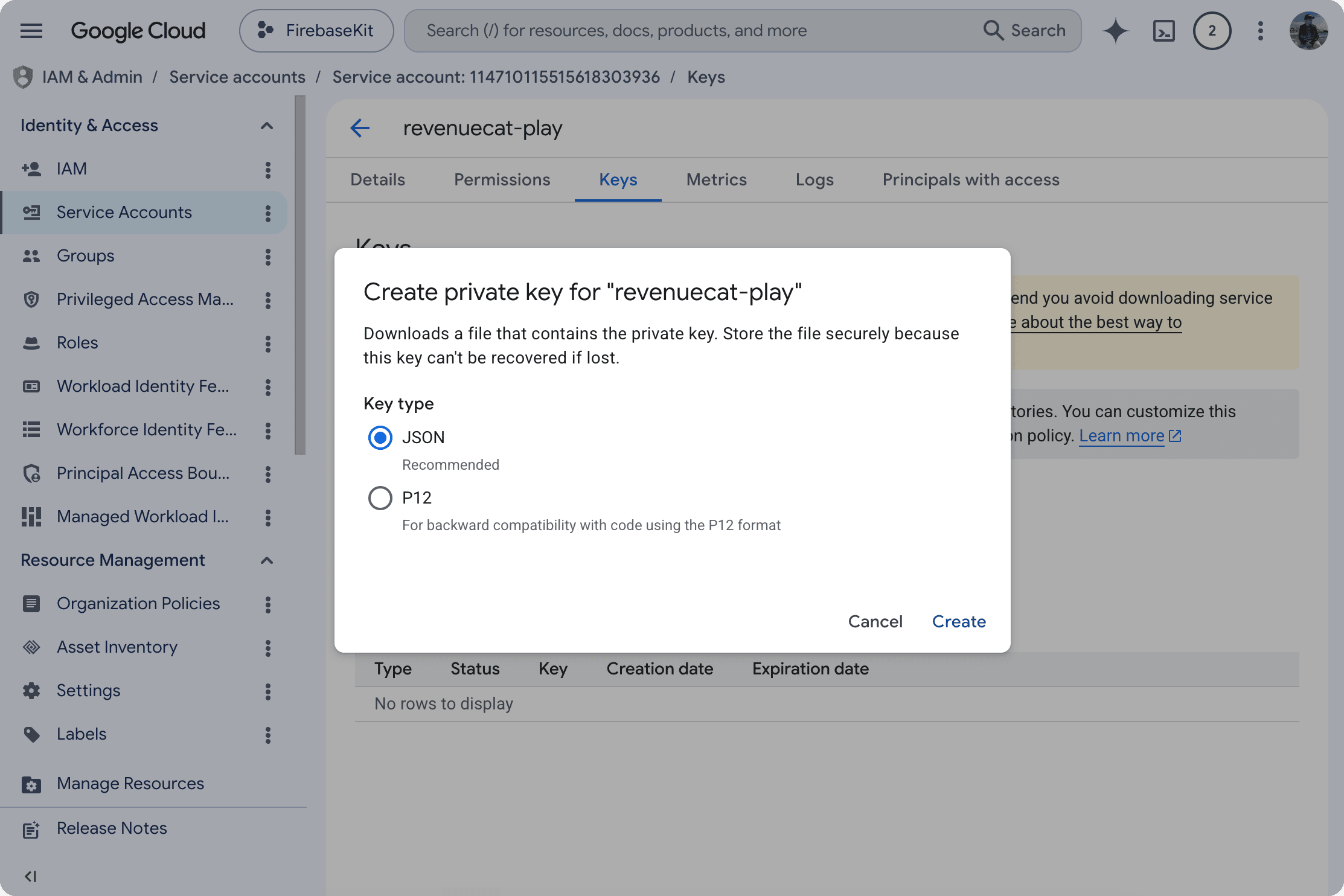Click Create to generate the key
1344x896 pixels.
pos(959,621)
